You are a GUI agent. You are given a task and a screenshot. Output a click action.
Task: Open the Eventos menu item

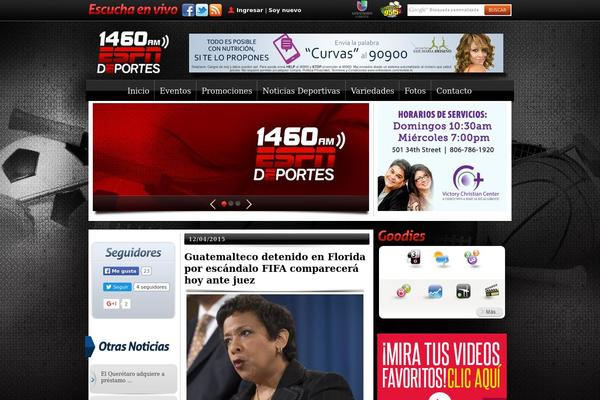175,91
